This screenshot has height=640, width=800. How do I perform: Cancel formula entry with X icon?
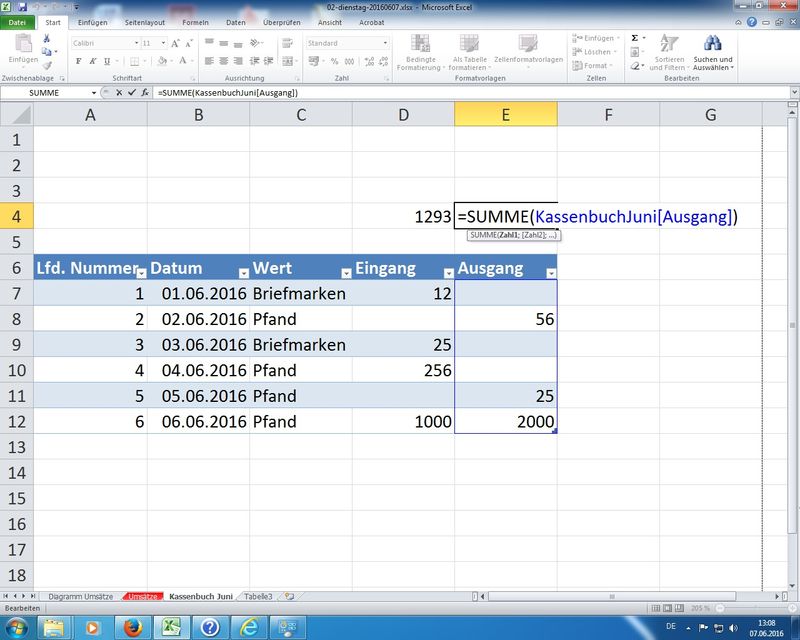(120, 92)
